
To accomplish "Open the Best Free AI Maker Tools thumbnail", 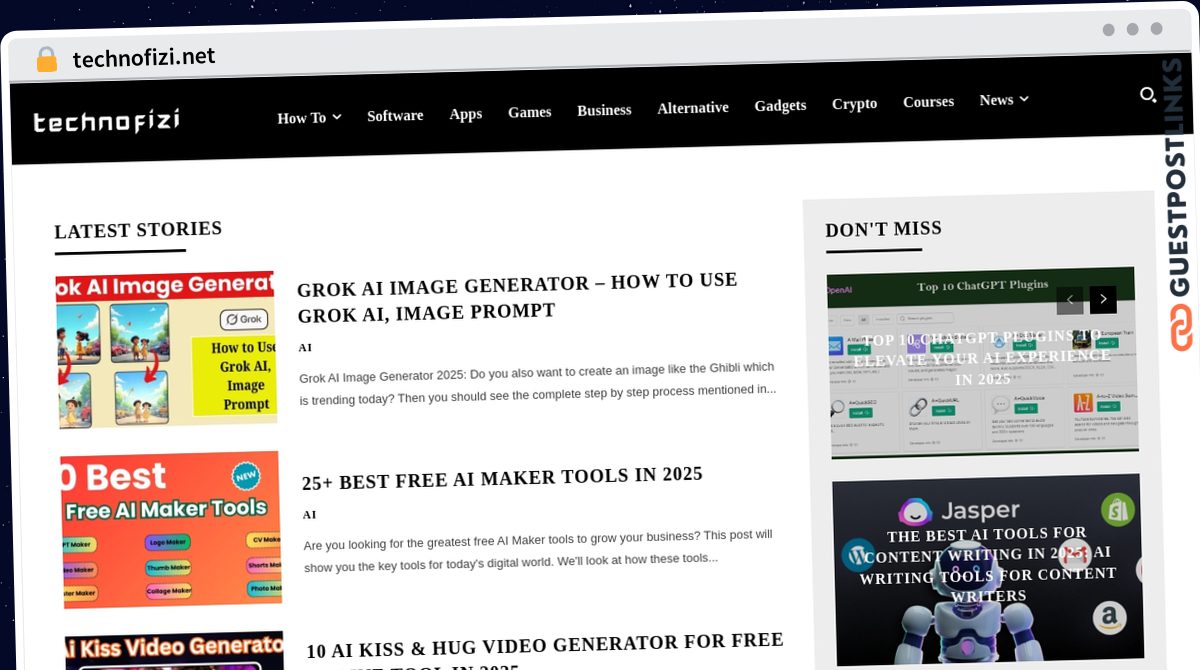I will [171, 530].
